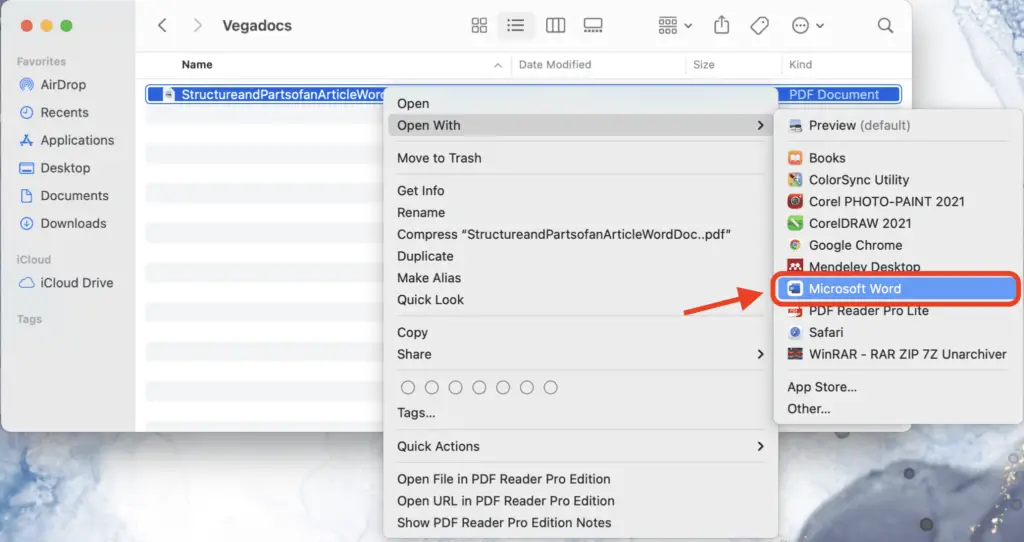Click the fourth tag color circle
The width and height of the screenshot is (1024, 542).
click(479, 388)
